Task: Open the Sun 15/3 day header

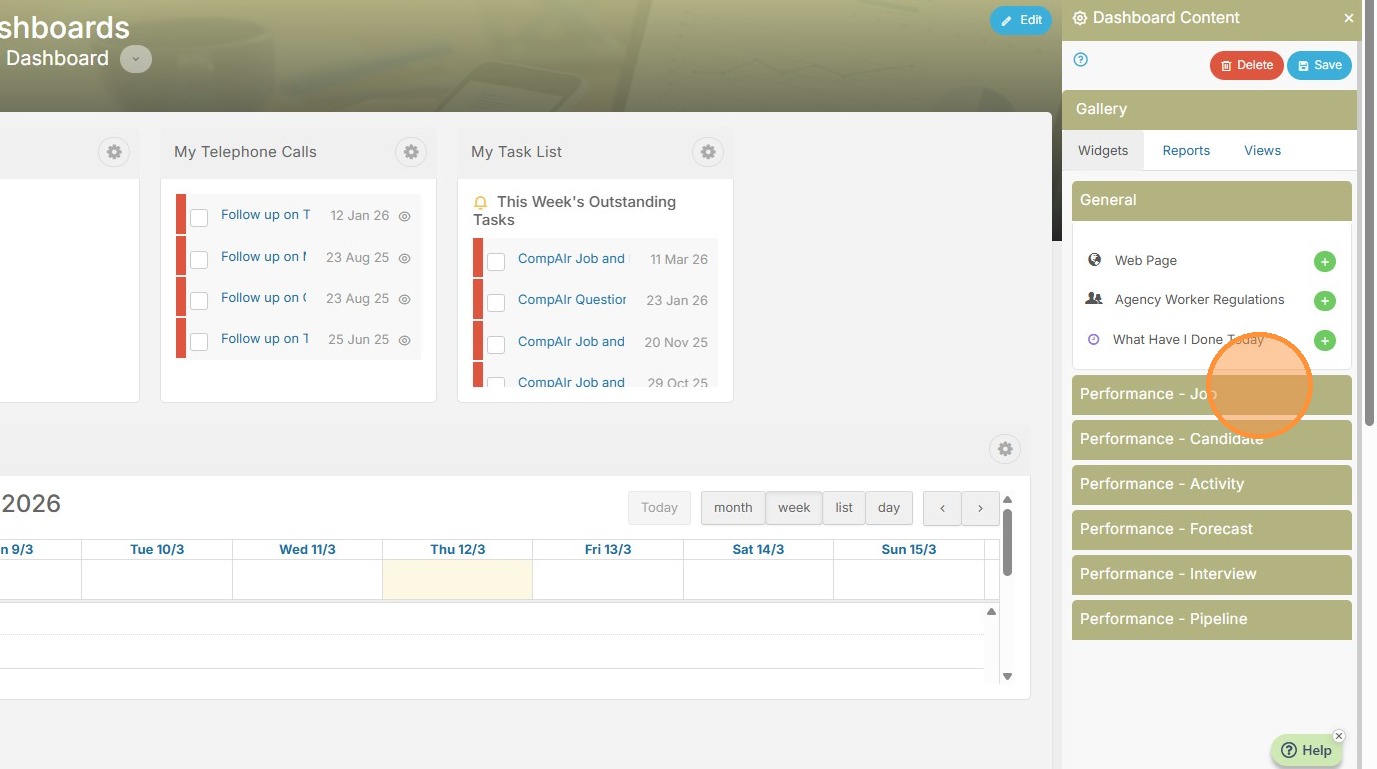Action: pyautogui.click(x=909, y=550)
